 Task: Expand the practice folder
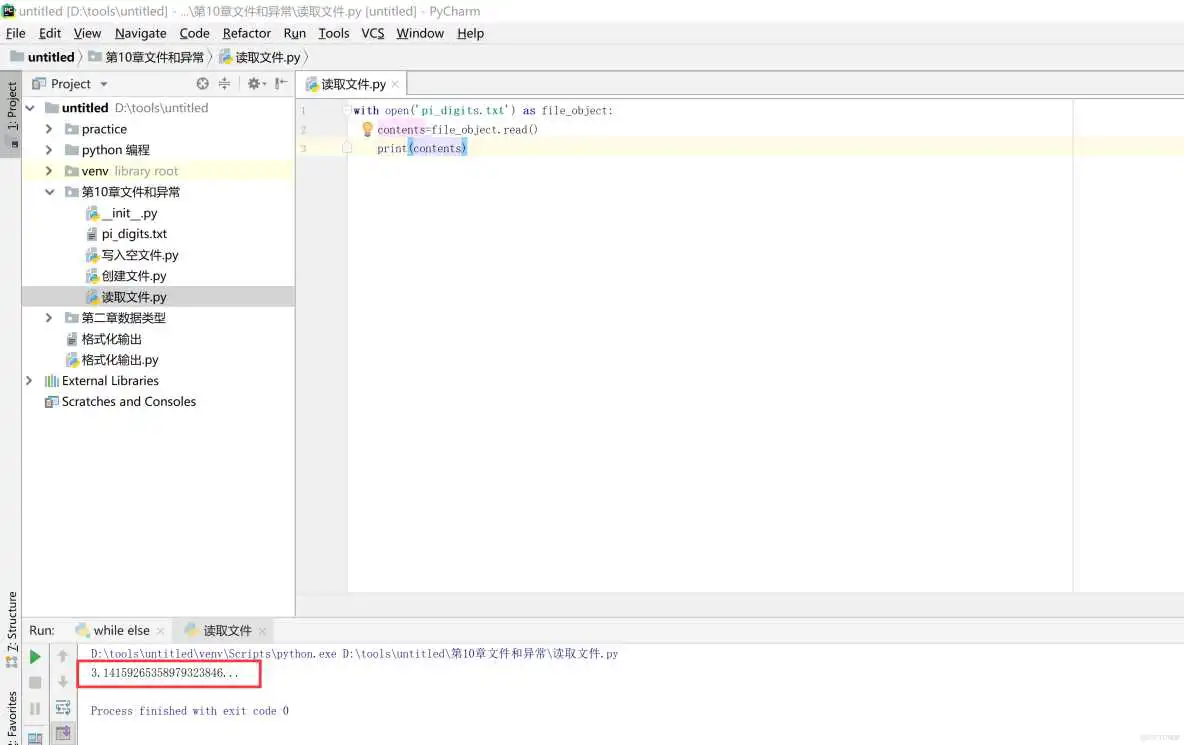pyautogui.click(x=47, y=128)
